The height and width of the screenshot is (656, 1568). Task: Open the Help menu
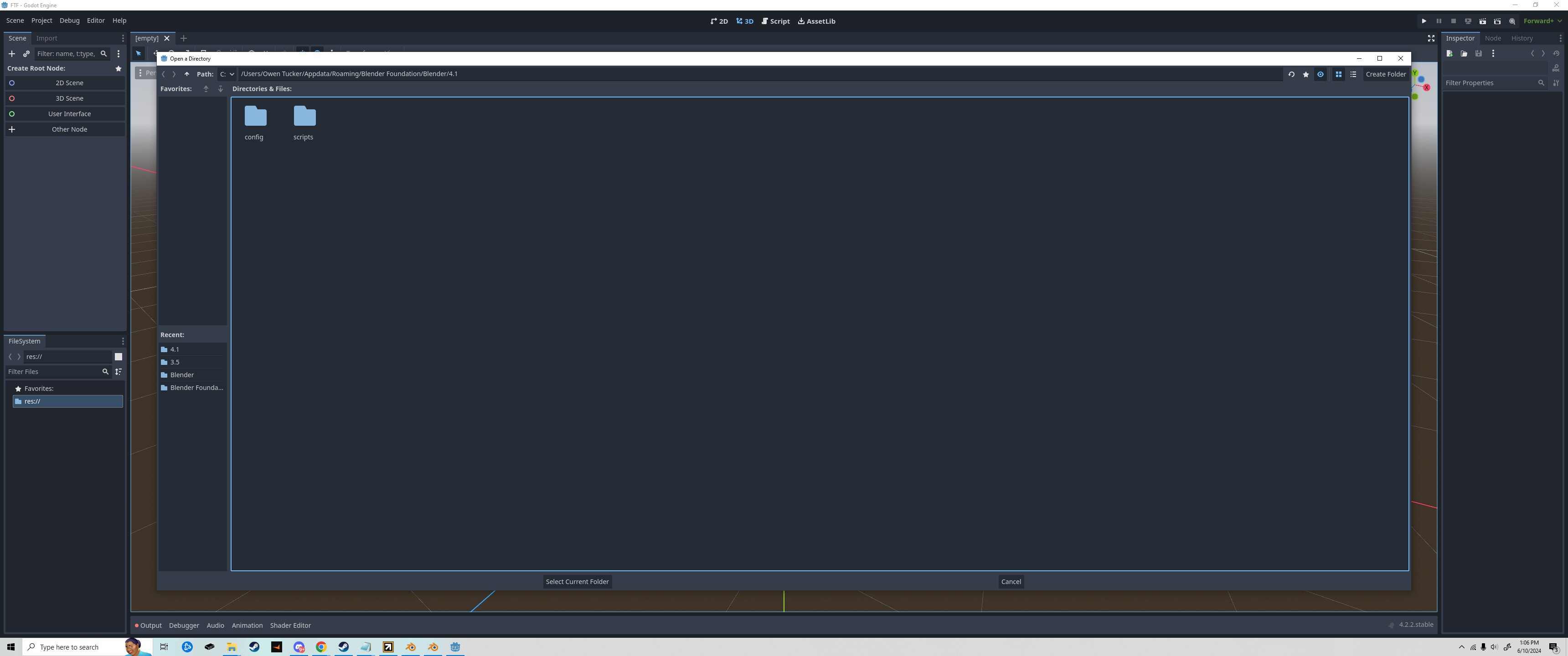pyautogui.click(x=119, y=20)
